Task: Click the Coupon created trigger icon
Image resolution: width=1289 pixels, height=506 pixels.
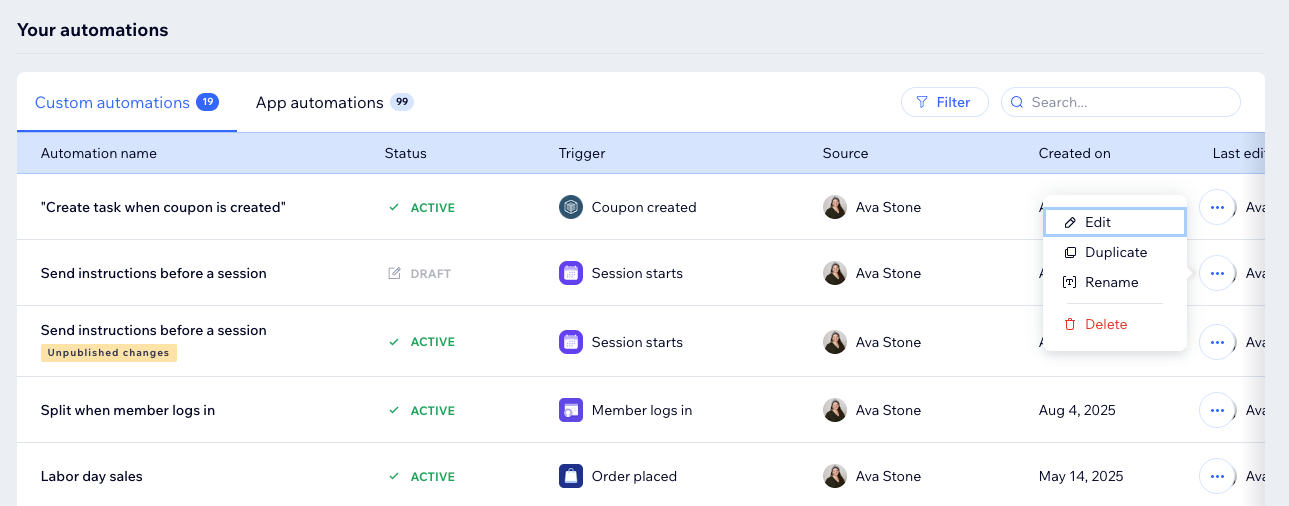Action: pyautogui.click(x=570, y=207)
